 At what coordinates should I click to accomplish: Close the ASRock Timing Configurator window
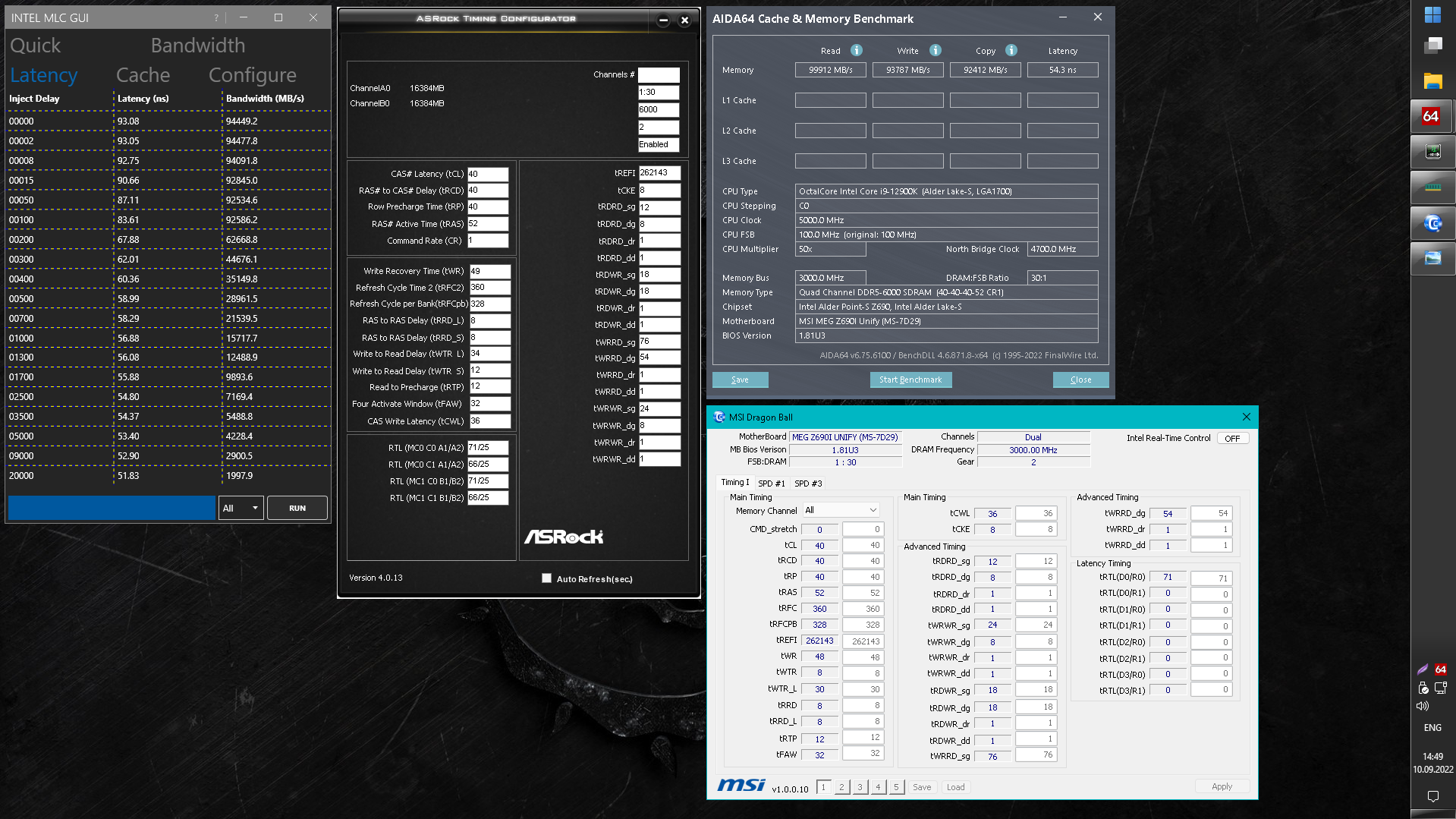684,20
